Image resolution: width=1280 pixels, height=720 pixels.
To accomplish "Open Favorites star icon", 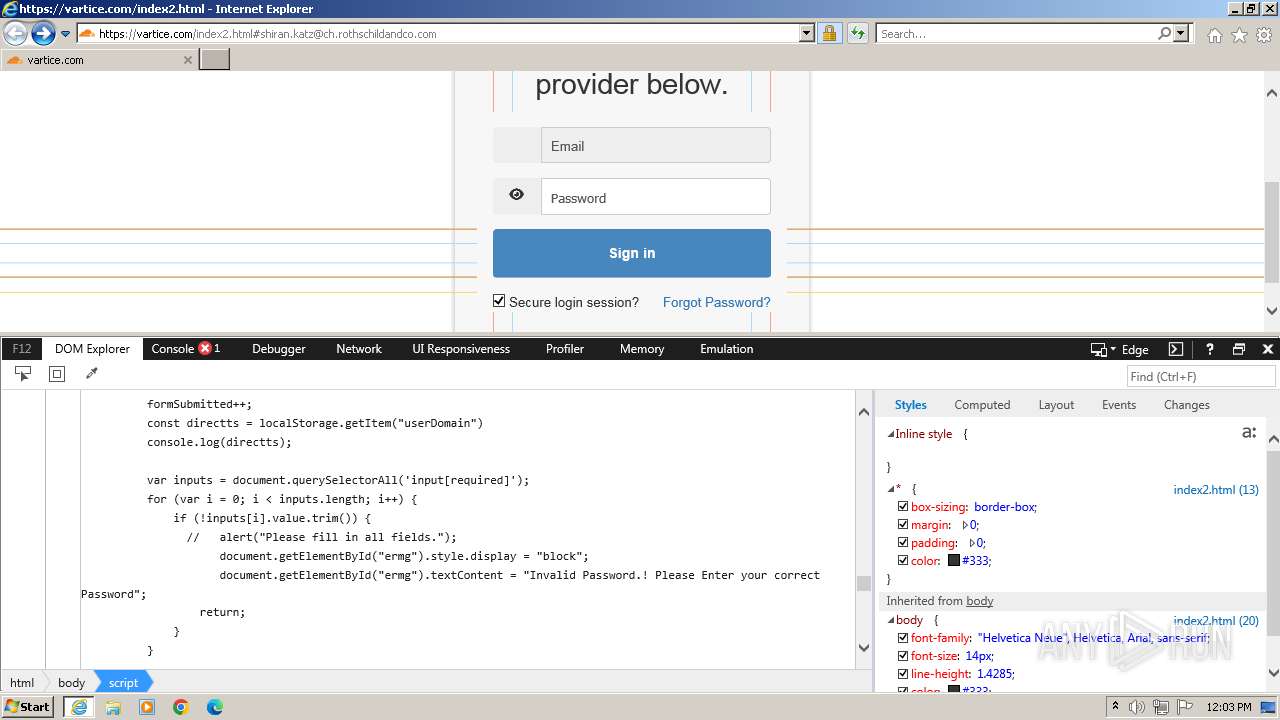I will pyautogui.click(x=1239, y=35).
